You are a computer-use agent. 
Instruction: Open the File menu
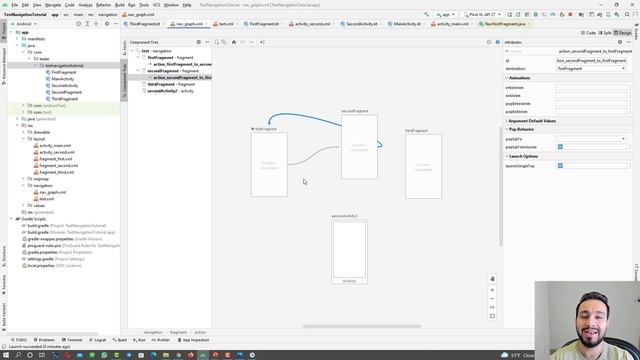[14, 5]
